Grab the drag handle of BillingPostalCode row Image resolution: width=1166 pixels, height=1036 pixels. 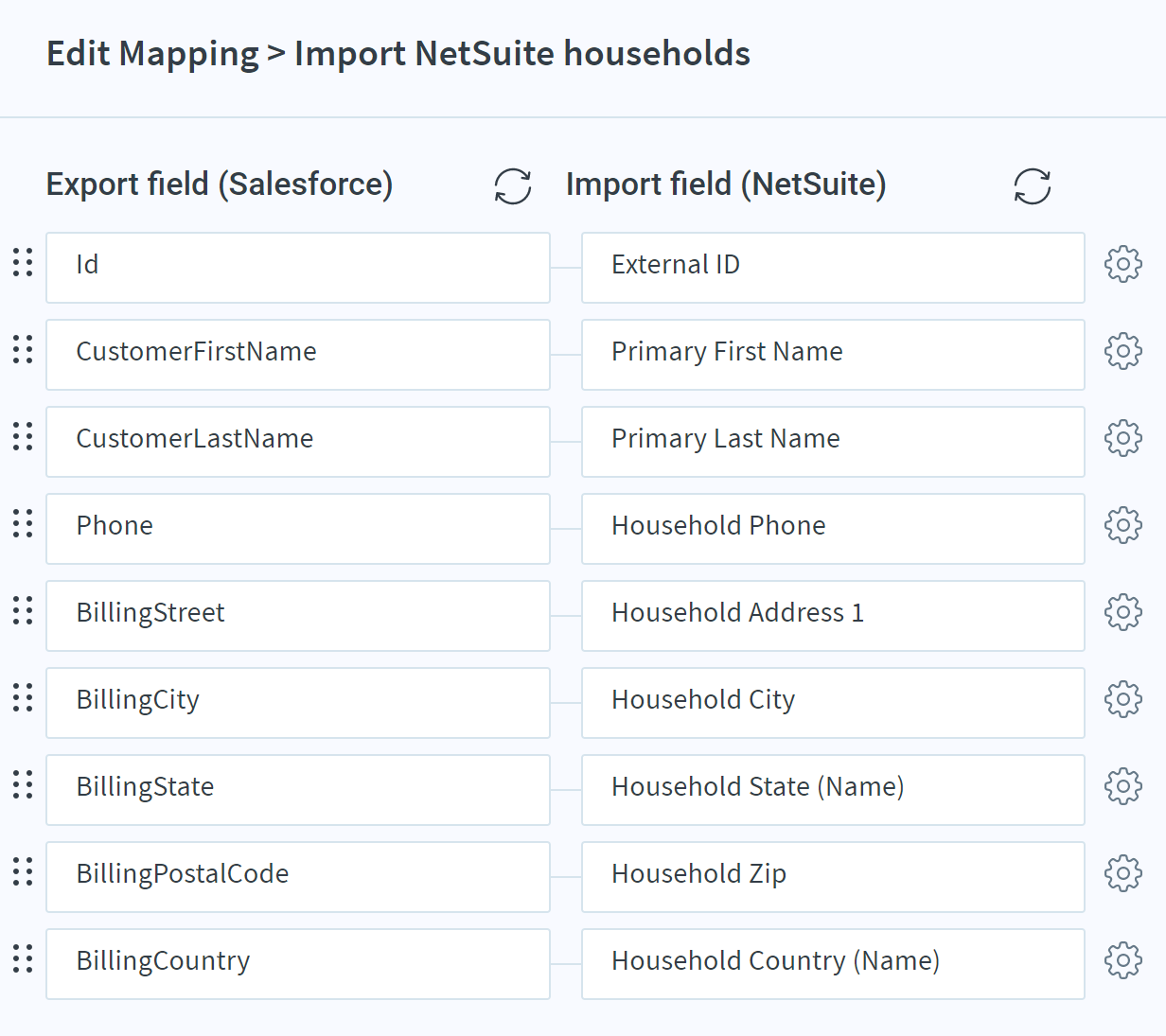[23, 871]
